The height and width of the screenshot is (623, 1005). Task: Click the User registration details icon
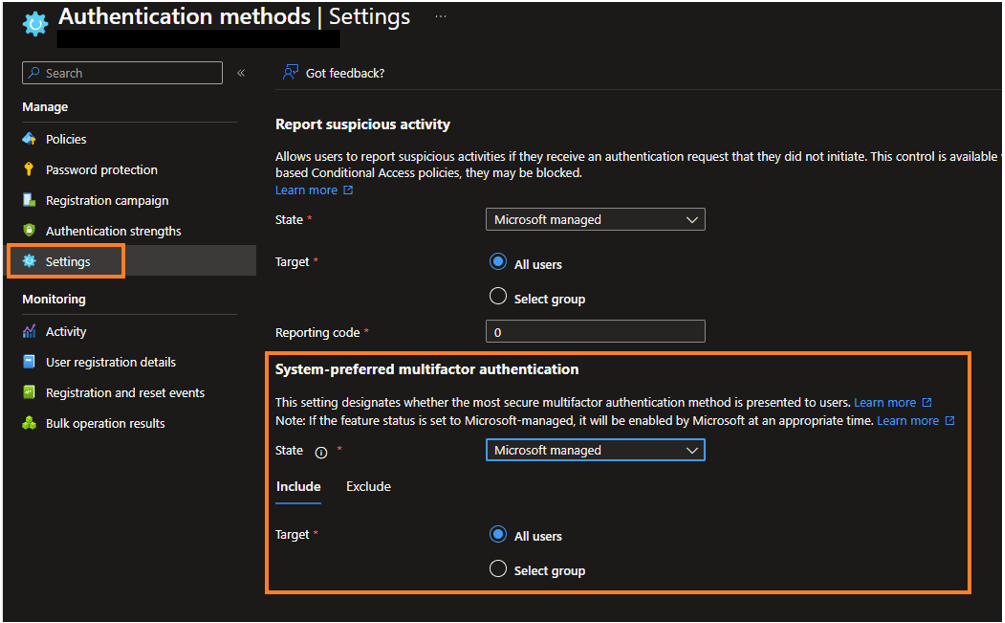(29, 361)
